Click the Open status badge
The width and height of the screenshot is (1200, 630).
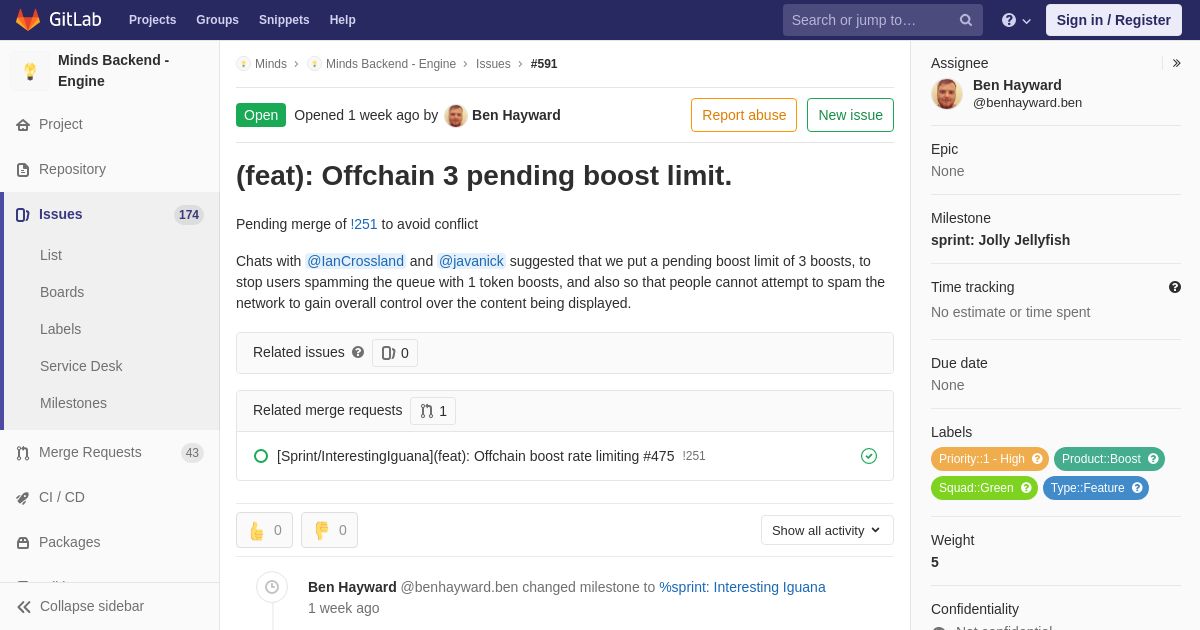261,115
